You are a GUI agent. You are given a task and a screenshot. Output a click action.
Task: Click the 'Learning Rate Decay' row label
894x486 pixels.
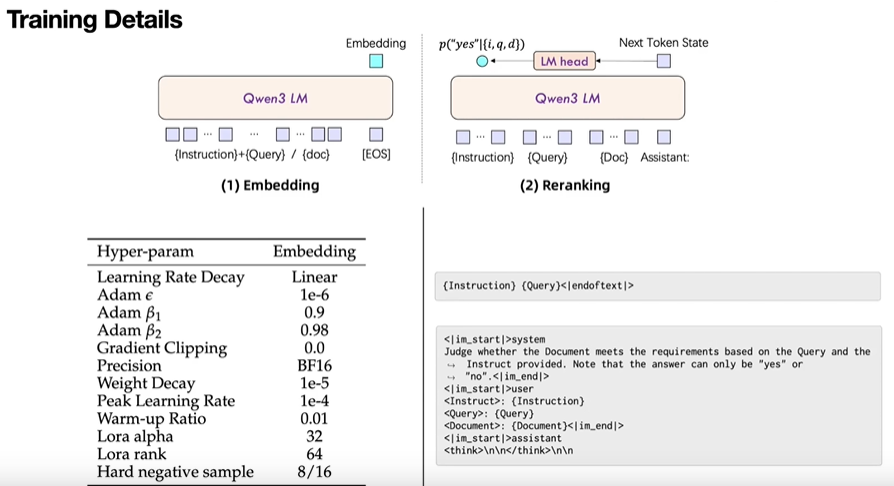coord(170,277)
